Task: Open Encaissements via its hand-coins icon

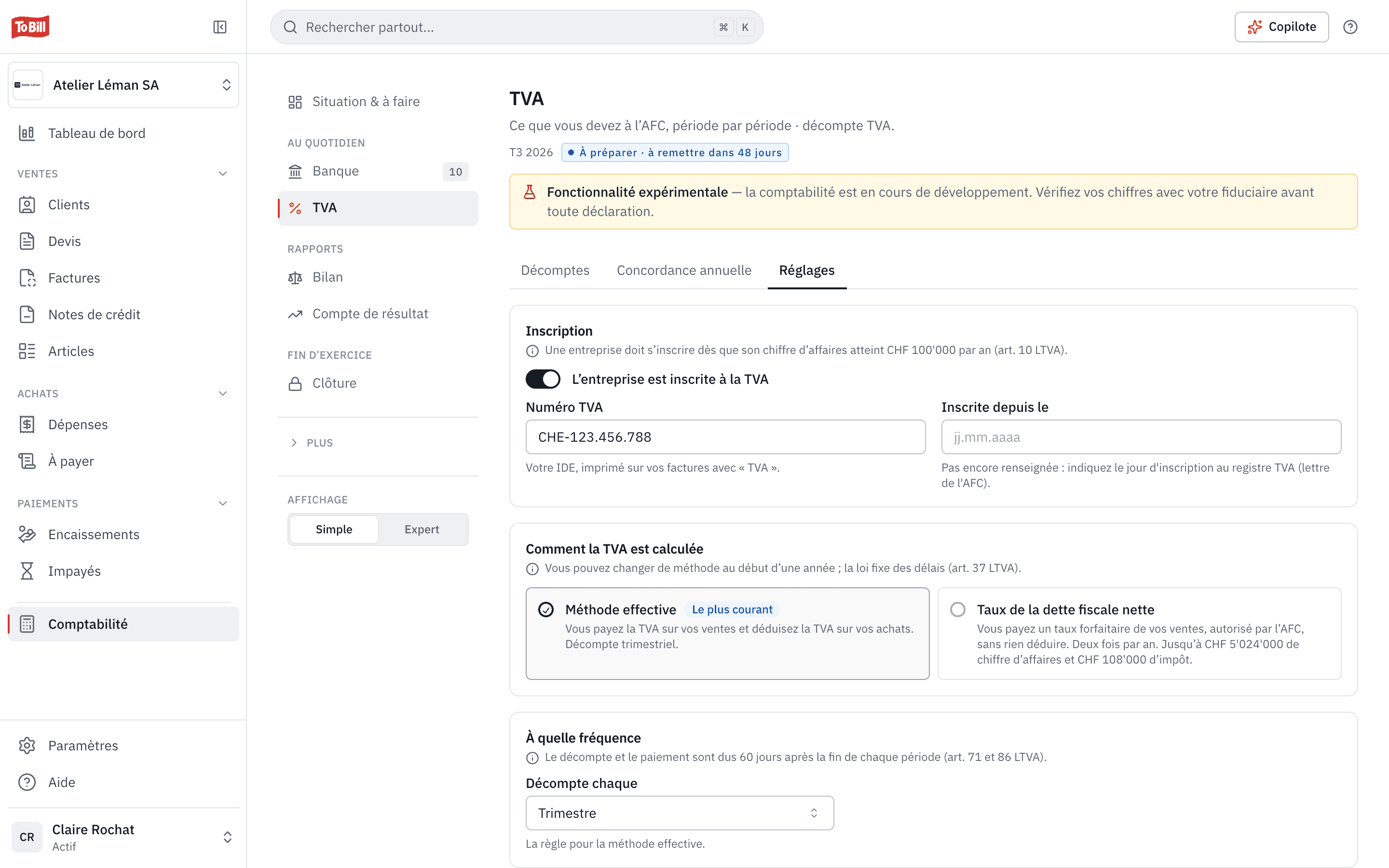Action: (27, 534)
